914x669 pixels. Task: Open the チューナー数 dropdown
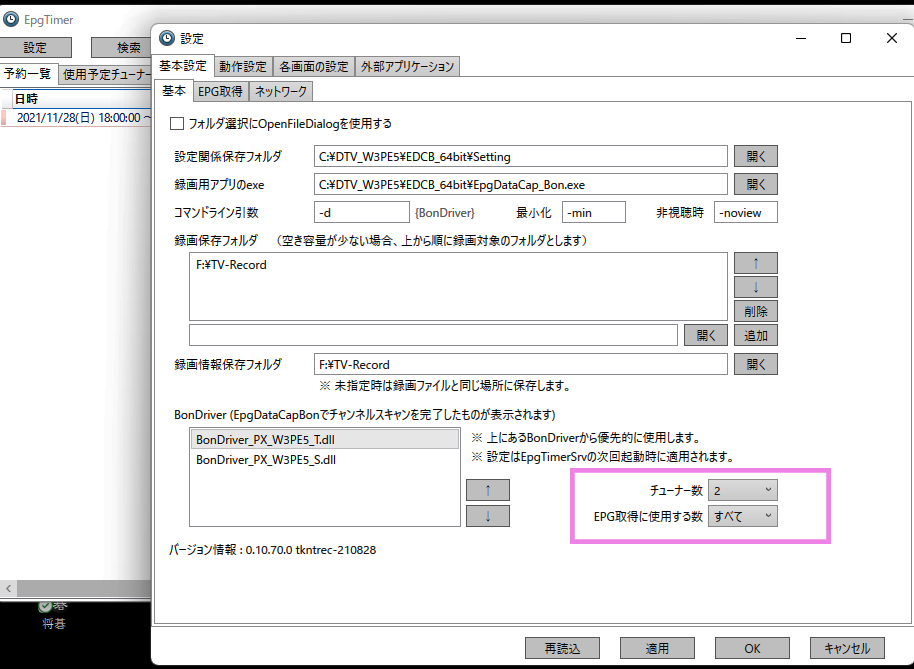pos(743,490)
